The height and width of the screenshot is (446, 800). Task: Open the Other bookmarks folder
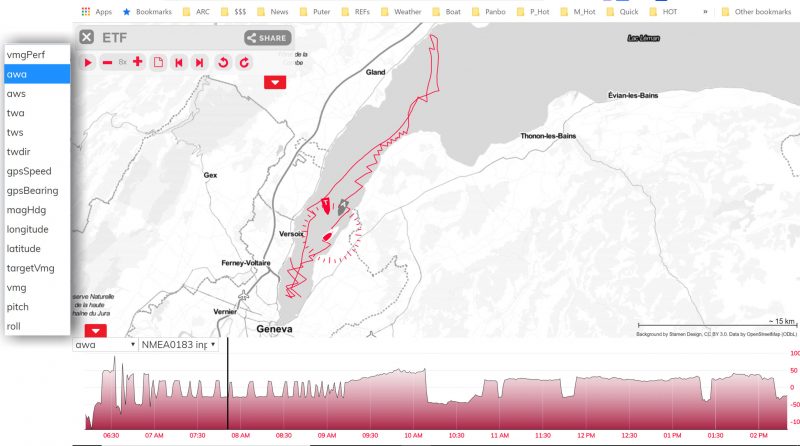[x=756, y=11]
